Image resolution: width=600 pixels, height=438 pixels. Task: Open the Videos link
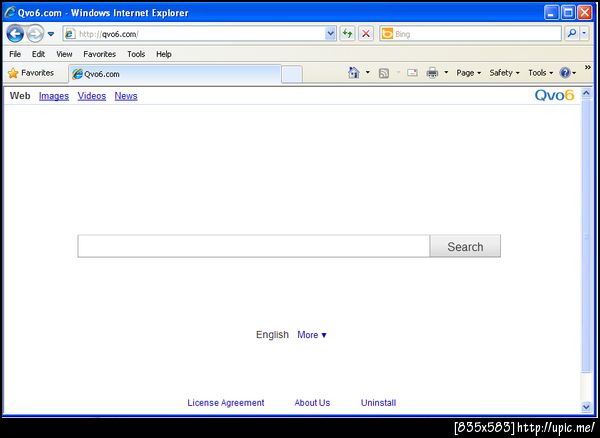tap(92, 96)
